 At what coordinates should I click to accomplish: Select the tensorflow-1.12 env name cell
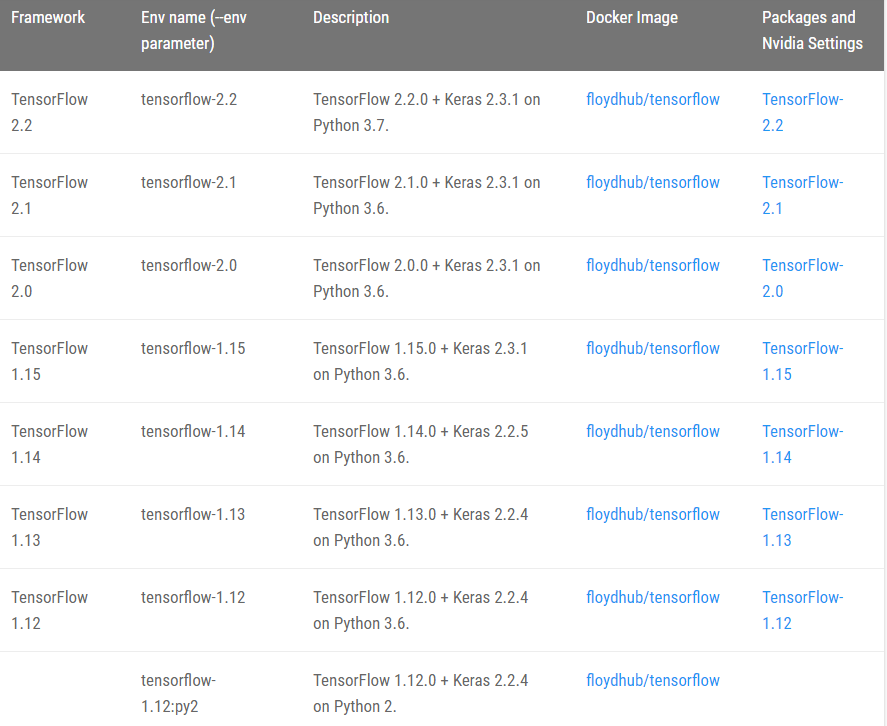point(193,598)
